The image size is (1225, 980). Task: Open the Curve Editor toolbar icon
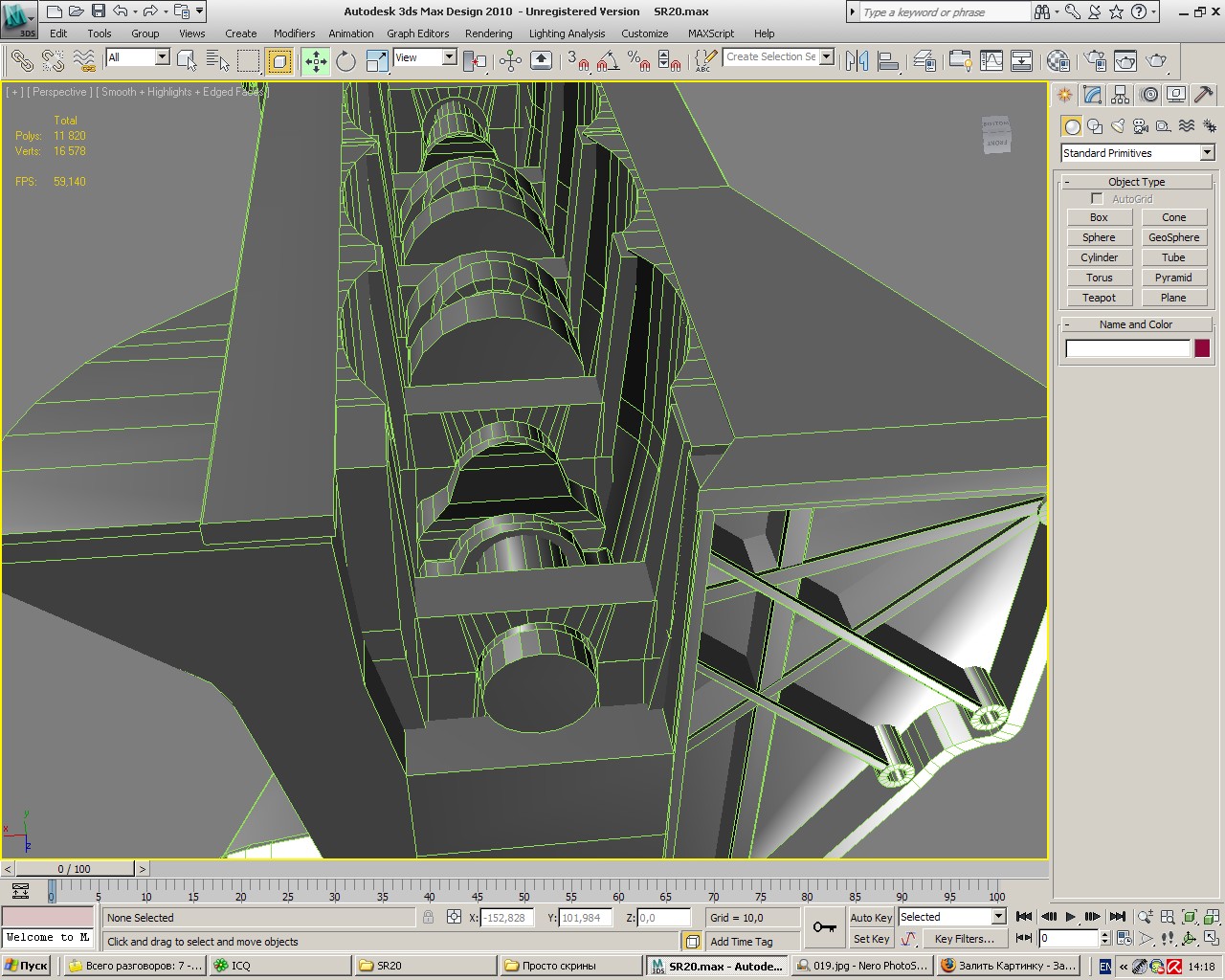(x=991, y=61)
